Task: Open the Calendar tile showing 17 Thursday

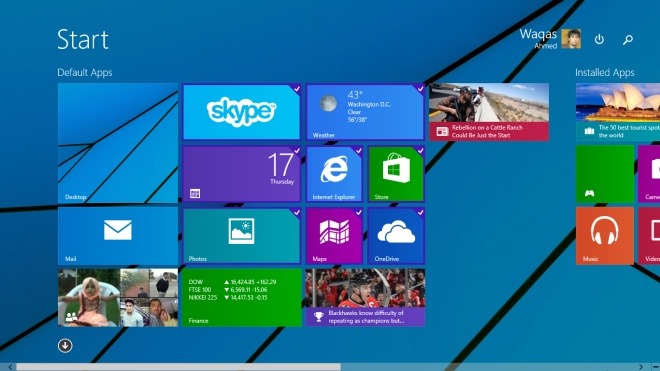Action: [x=241, y=174]
